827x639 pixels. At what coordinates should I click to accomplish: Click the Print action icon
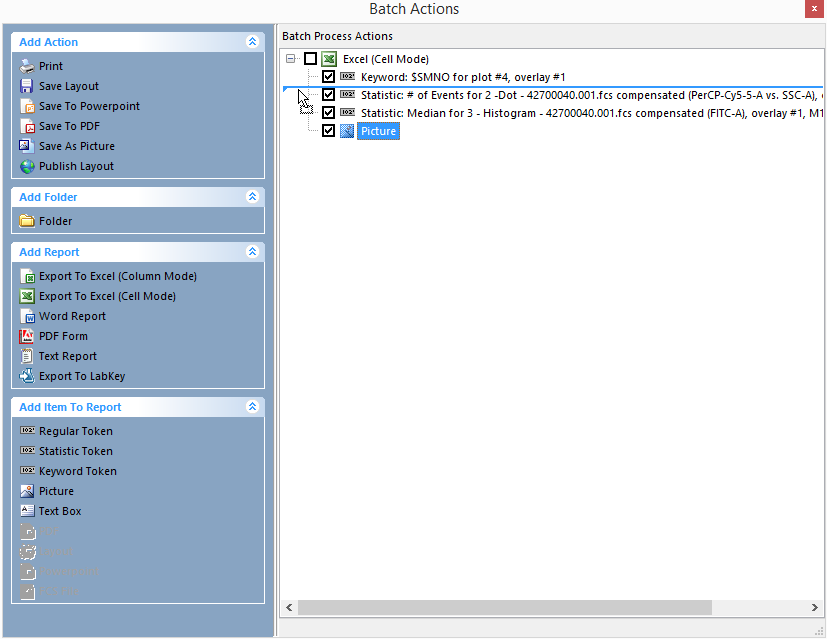point(27,66)
